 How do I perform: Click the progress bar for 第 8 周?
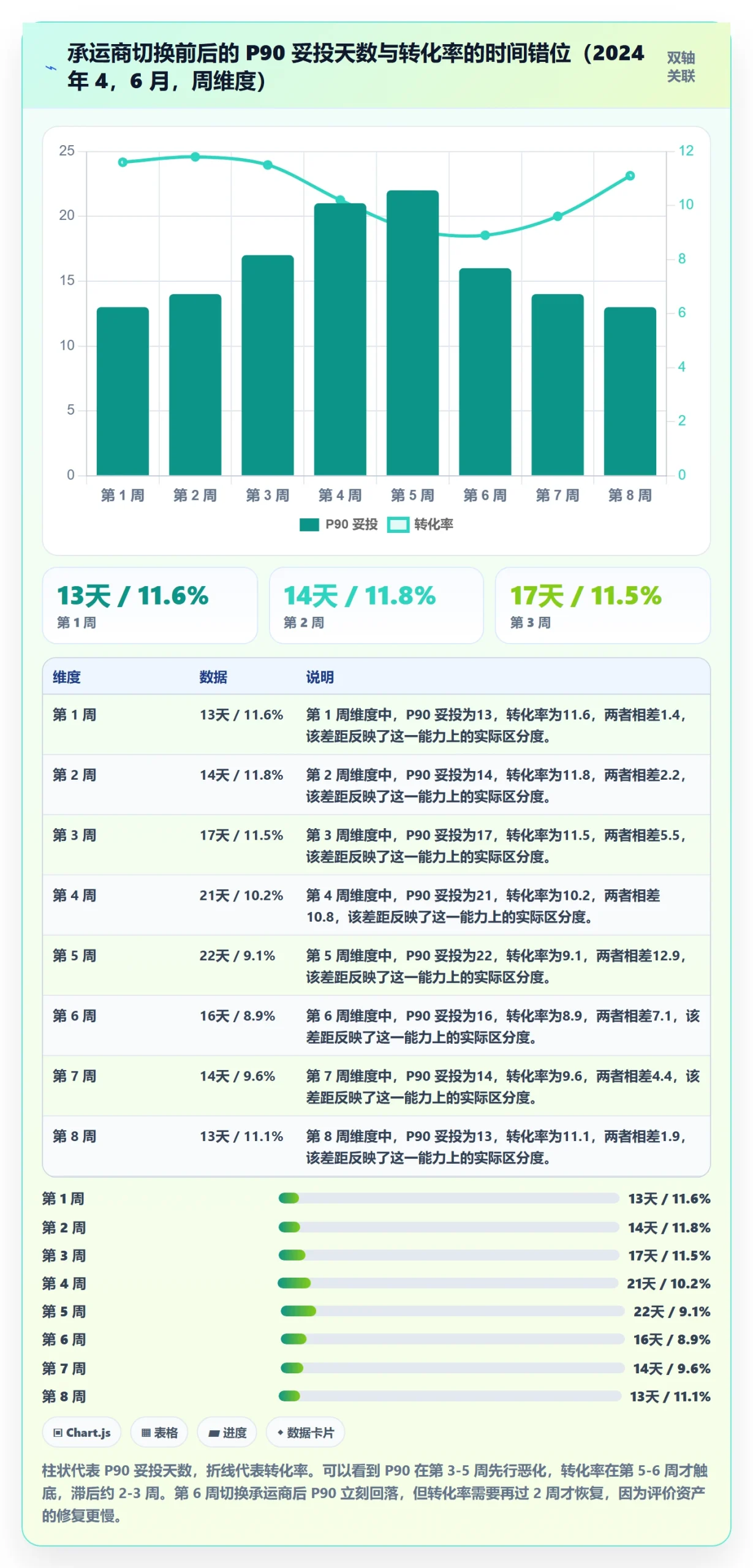[450, 1396]
